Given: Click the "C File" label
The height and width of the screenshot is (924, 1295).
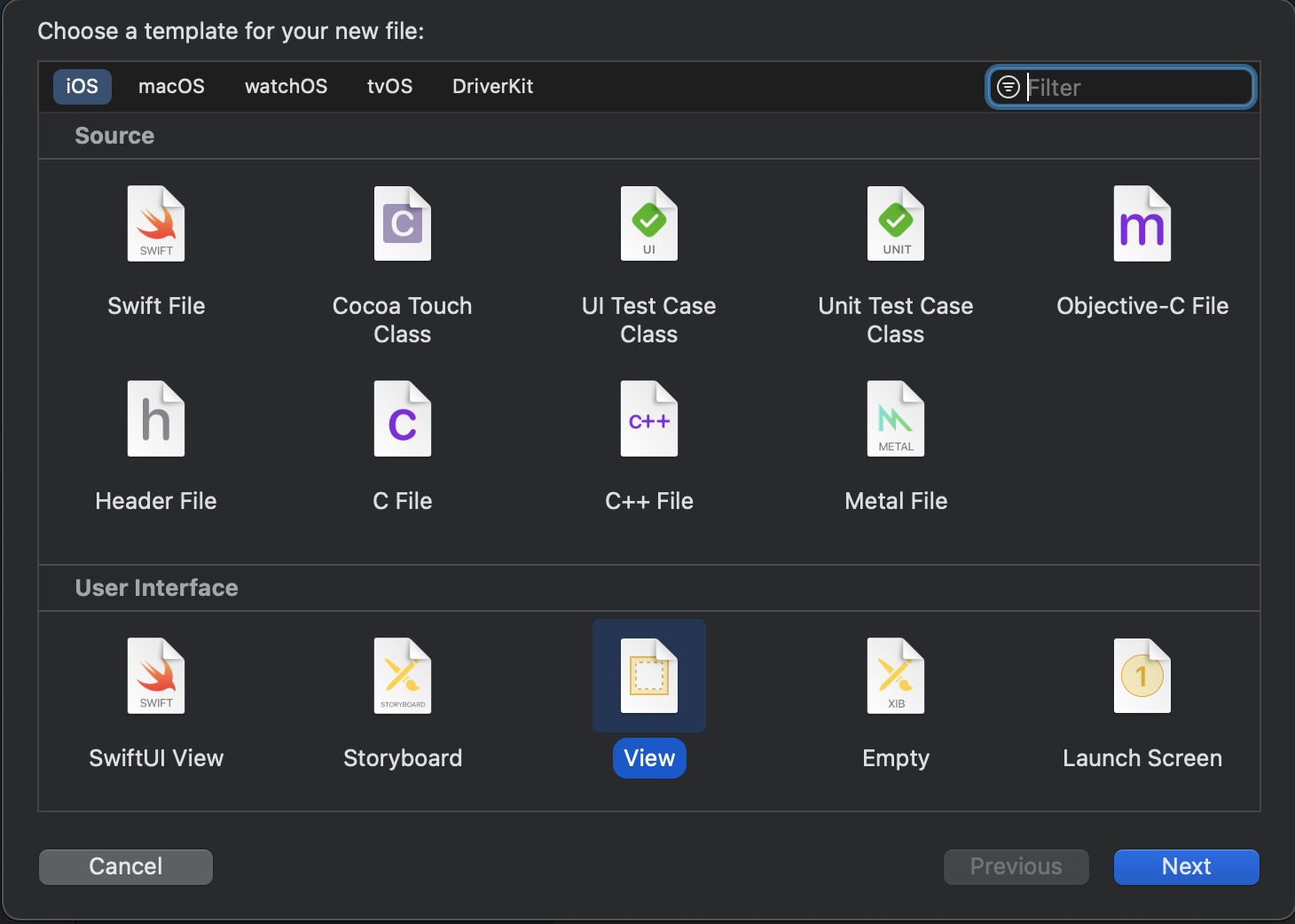Looking at the screenshot, I should coord(403,501).
